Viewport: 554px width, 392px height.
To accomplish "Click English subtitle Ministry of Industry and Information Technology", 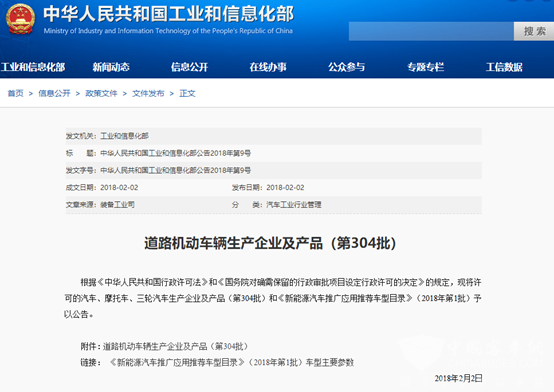I will (x=168, y=31).
